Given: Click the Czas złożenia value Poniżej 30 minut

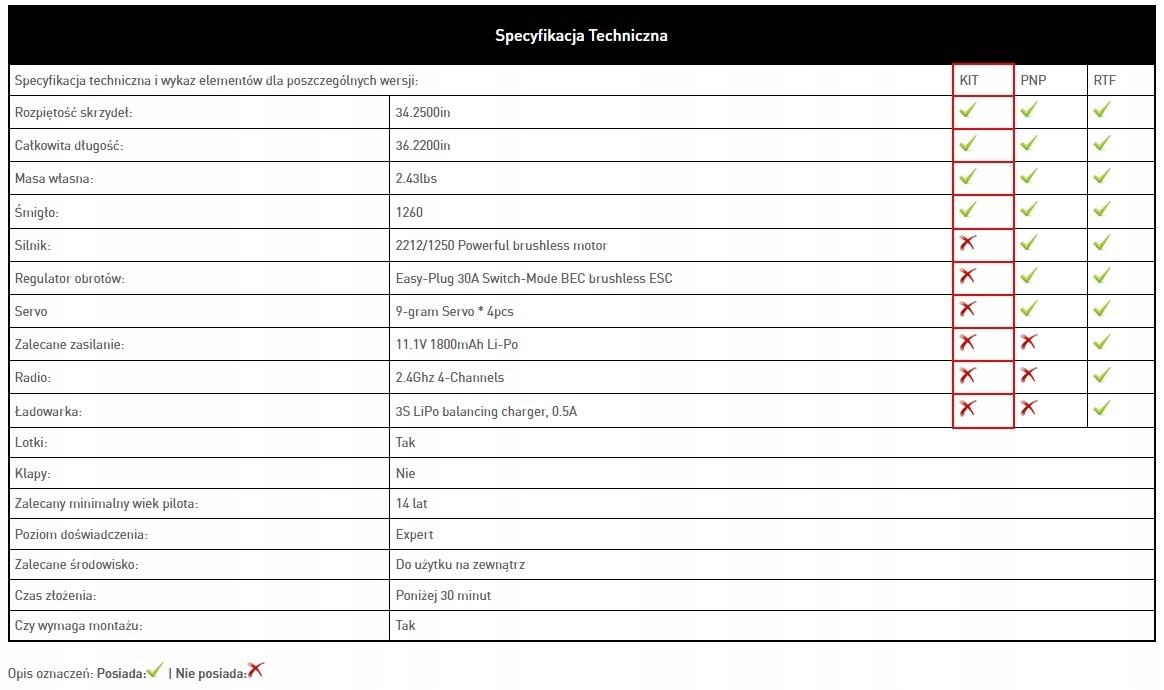Looking at the screenshot, I should [443, 595].
